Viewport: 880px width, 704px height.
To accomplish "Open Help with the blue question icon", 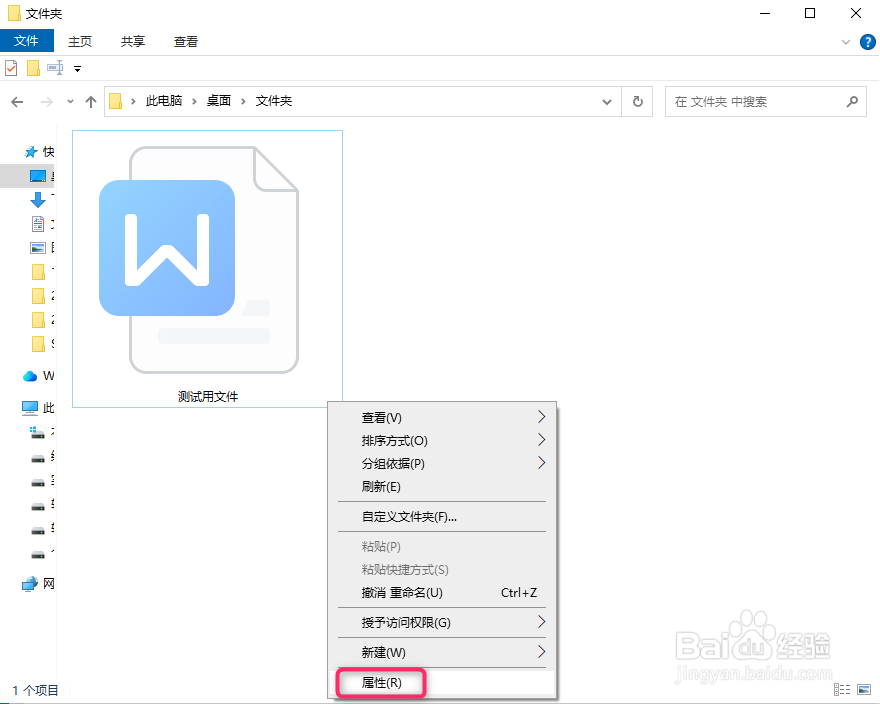I will (867, 42).
